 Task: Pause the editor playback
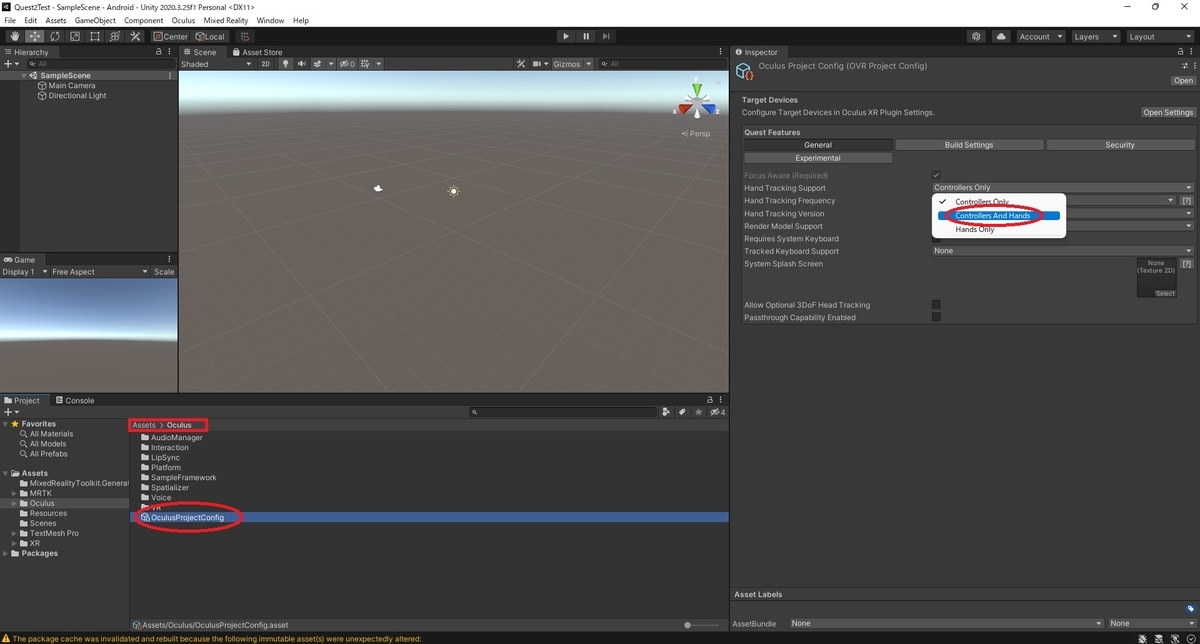587,36
